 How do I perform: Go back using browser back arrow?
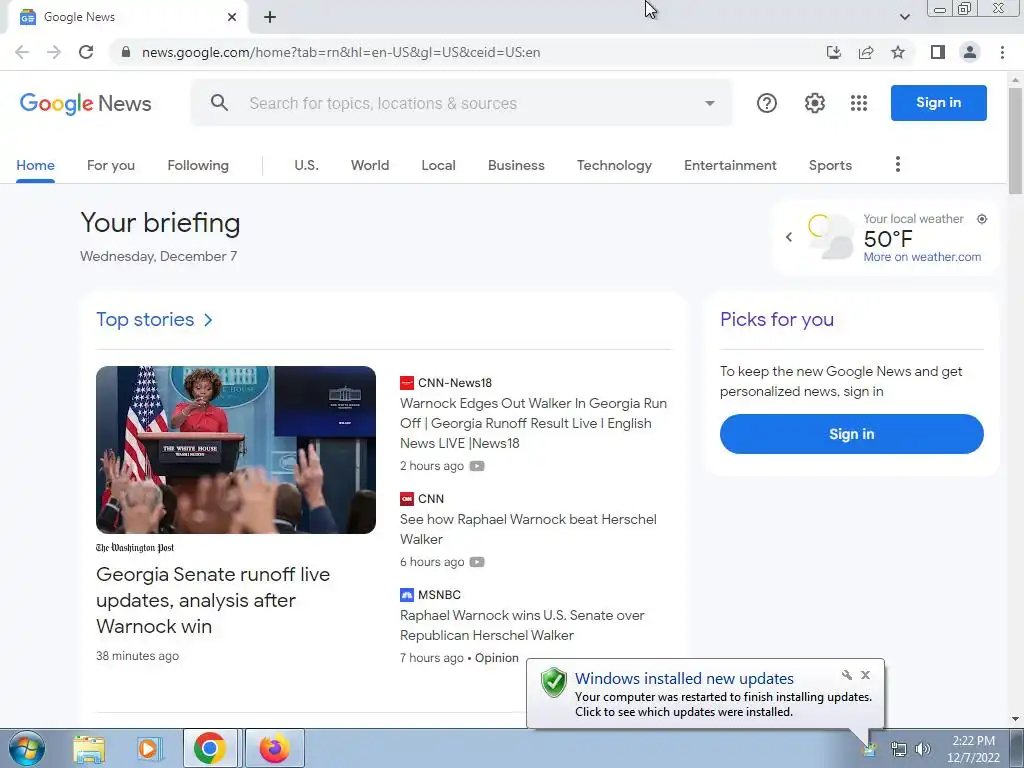[x=22, y=52]
